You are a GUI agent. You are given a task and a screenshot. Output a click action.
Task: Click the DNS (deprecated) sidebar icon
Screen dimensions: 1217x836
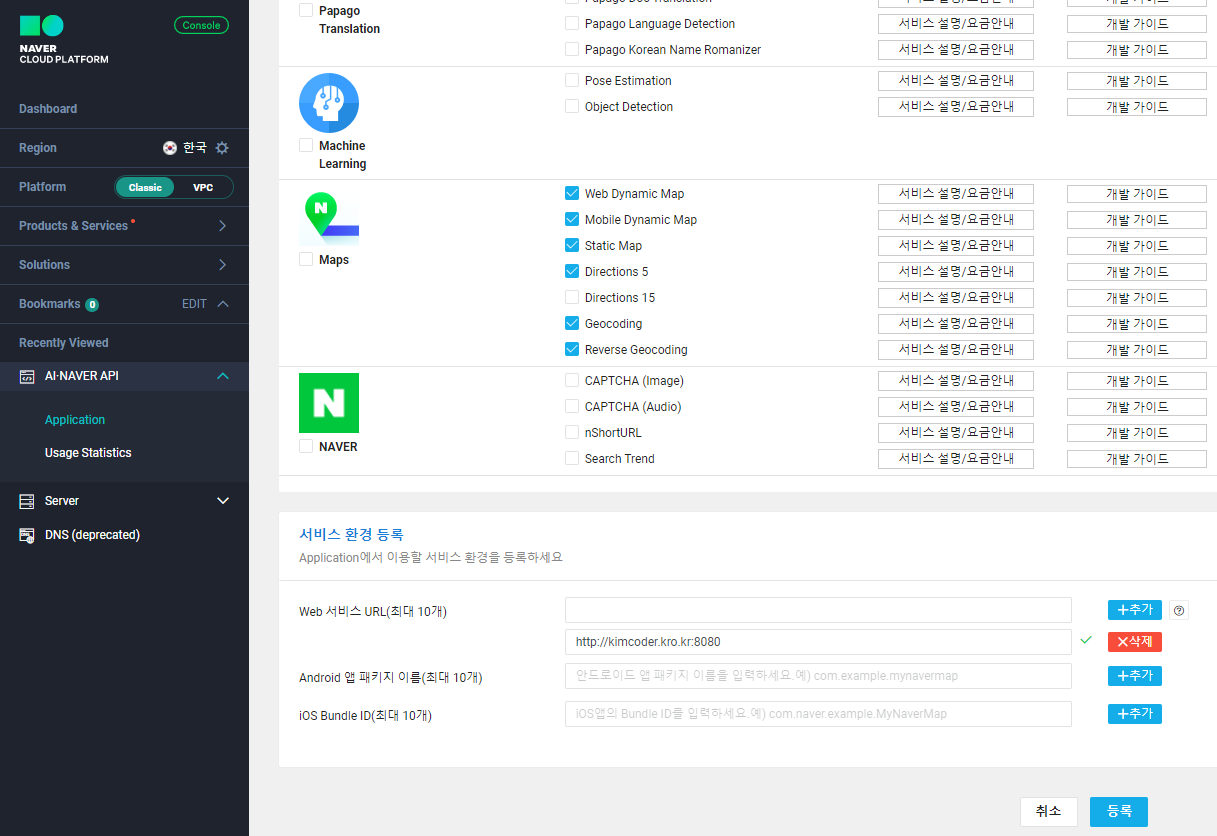pyautogui.click(x=27, y=535)
